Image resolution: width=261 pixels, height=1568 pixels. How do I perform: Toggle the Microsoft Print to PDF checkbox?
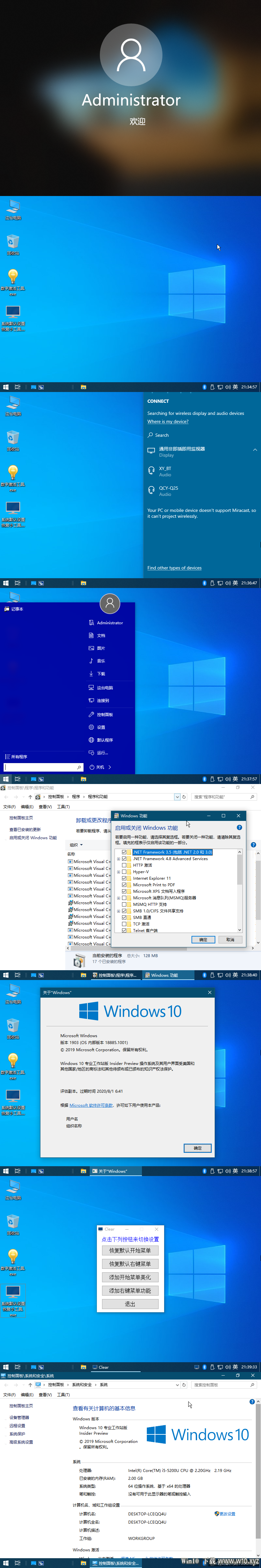click(x=124, y=885)
